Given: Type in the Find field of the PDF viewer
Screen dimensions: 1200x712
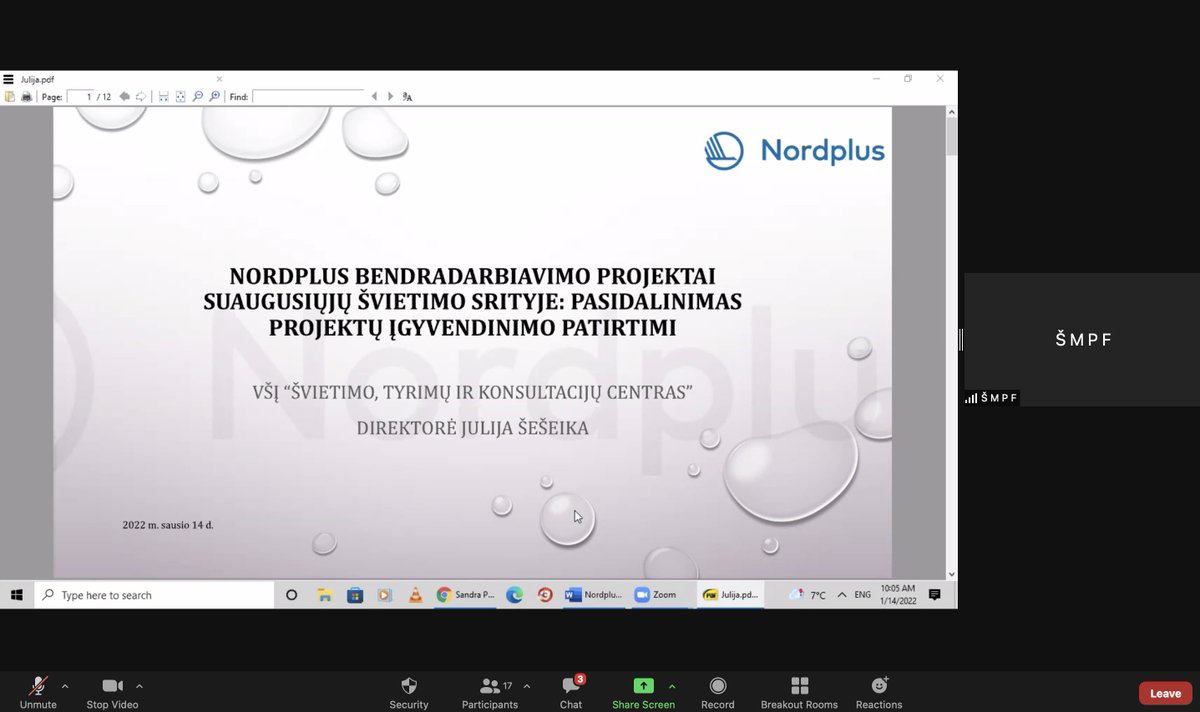Looking at the screenshot, I should pos(305,96).
